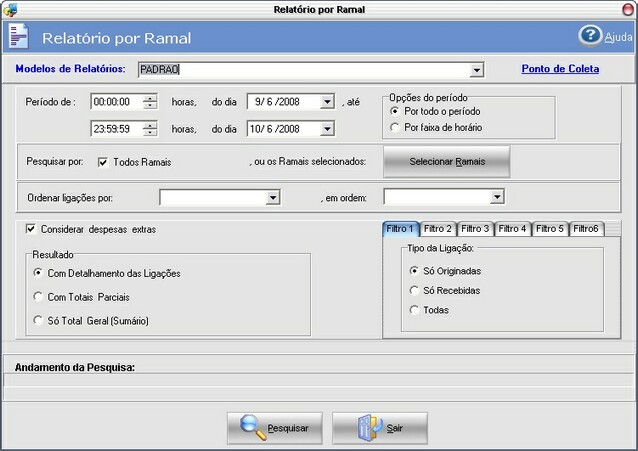Viewport: 638px width, 451px height.
Task: Toggle the Todos Ramais checkbox
Action: 103,162
